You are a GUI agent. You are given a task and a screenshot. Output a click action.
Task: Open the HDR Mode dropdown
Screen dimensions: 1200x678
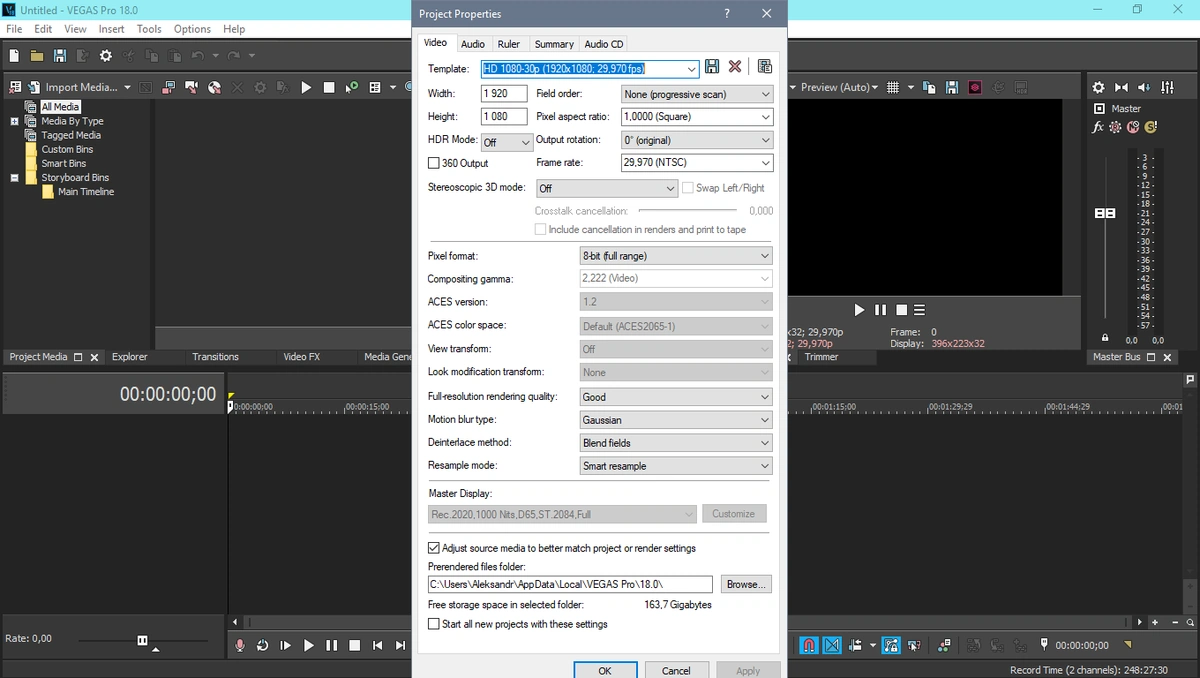coord(507,143)
